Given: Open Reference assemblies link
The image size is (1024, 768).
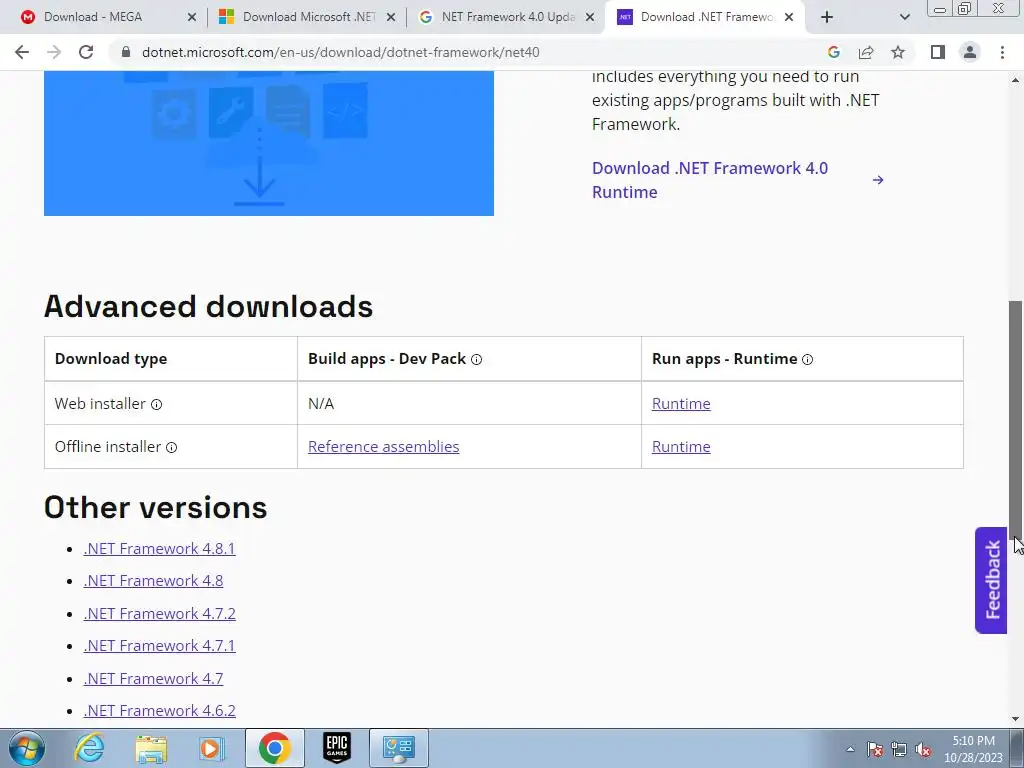Looking at the screenshot, I should tap(383, 447).
